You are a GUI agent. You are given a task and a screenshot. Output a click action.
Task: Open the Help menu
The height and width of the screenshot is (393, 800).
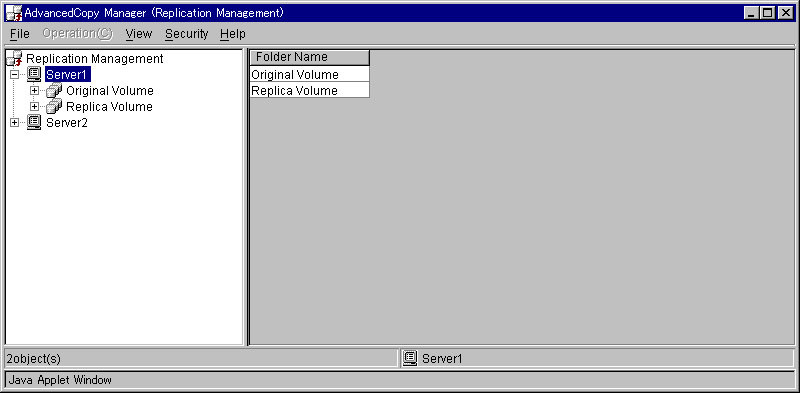pos(233,34)
